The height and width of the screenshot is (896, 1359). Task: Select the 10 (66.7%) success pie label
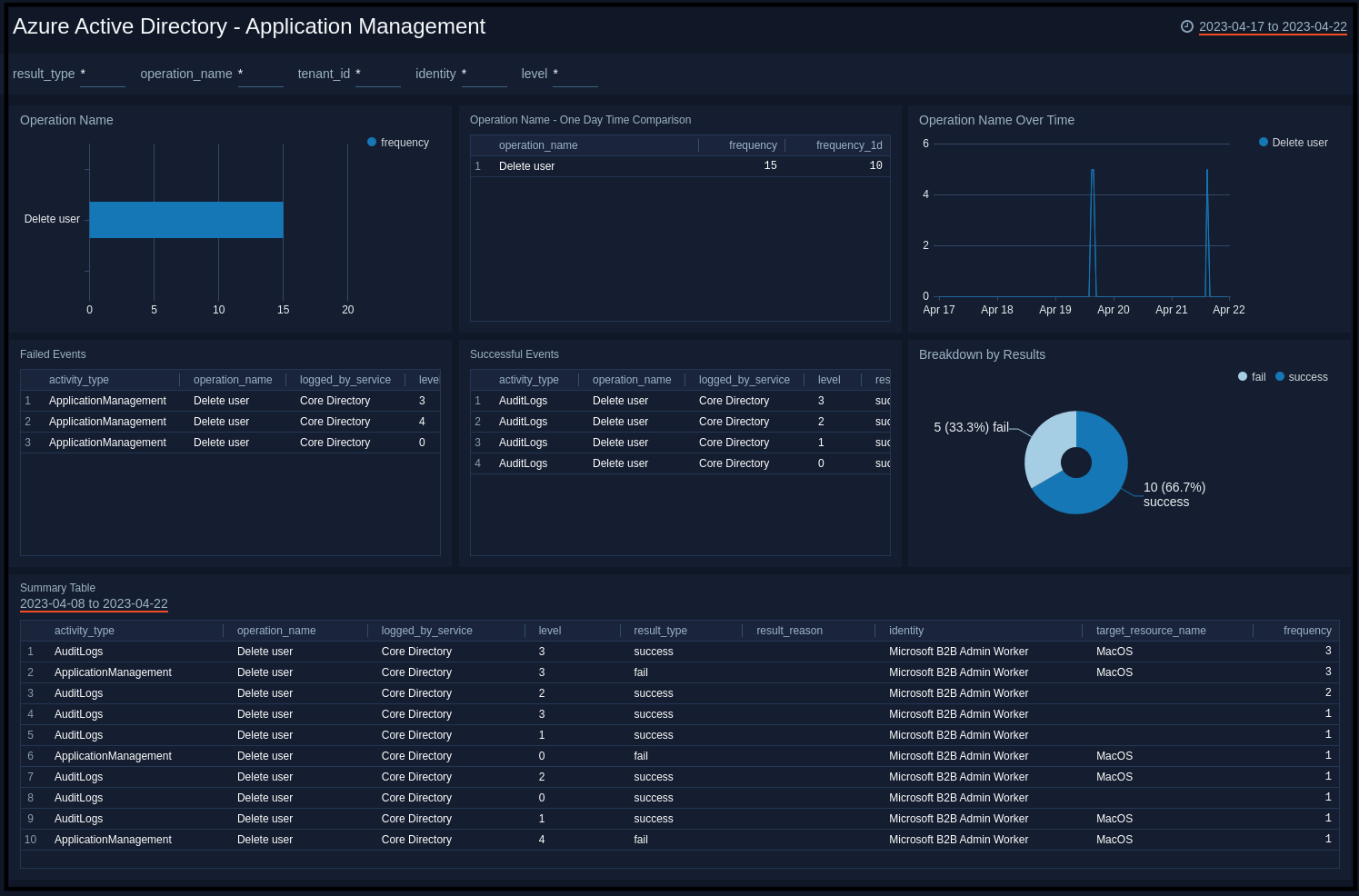pos(1174,494)
